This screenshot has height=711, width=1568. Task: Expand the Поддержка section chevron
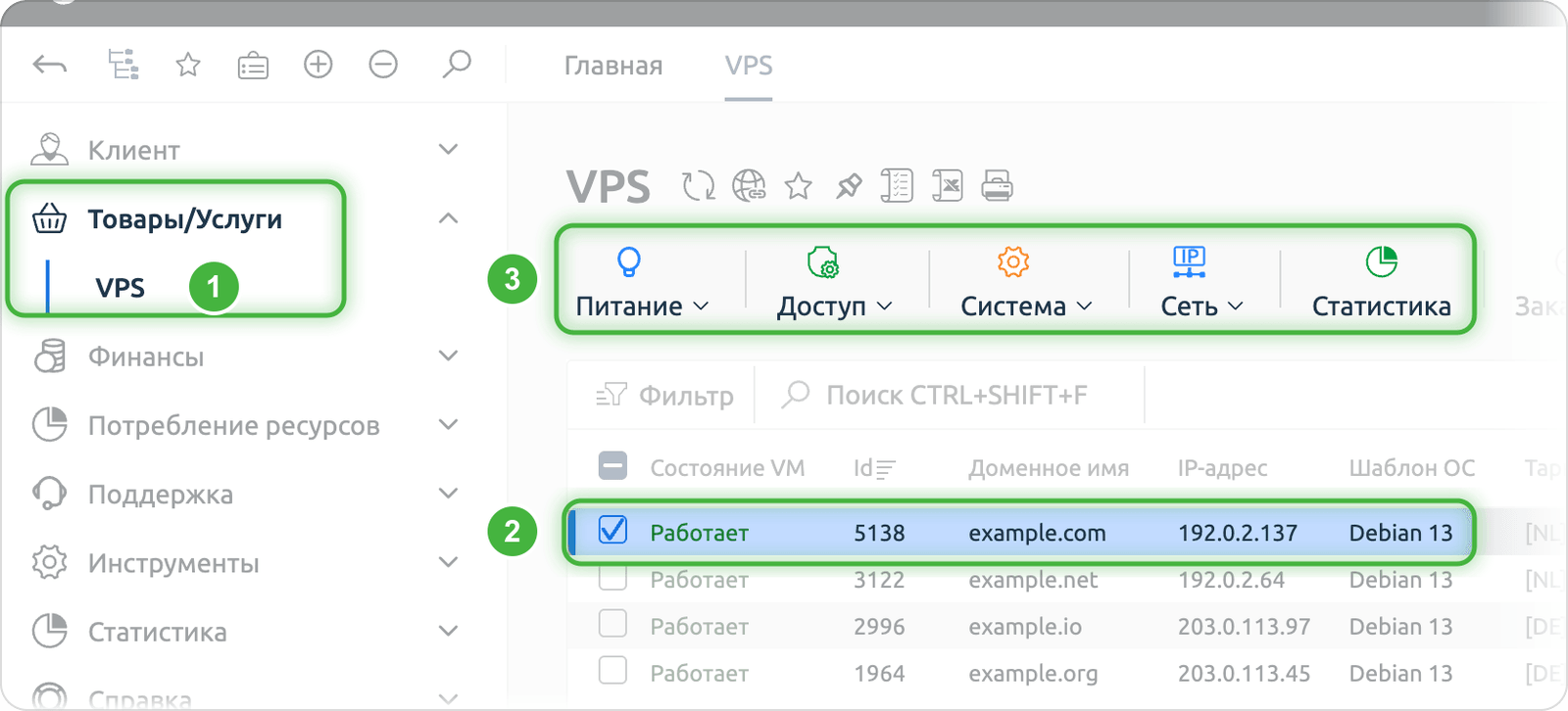pos(448,494)
